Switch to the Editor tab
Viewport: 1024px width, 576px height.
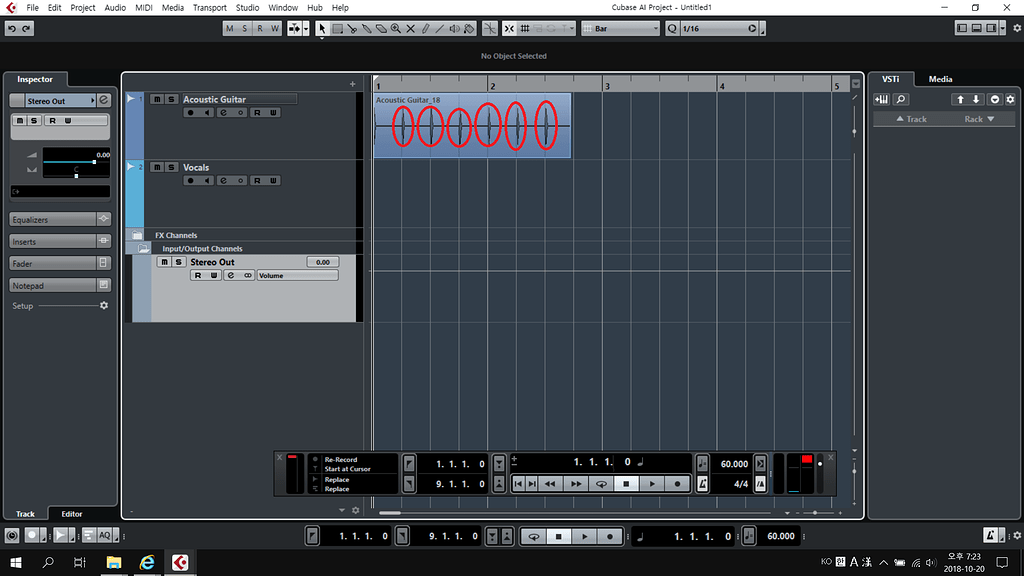click(x=71, y=513)
